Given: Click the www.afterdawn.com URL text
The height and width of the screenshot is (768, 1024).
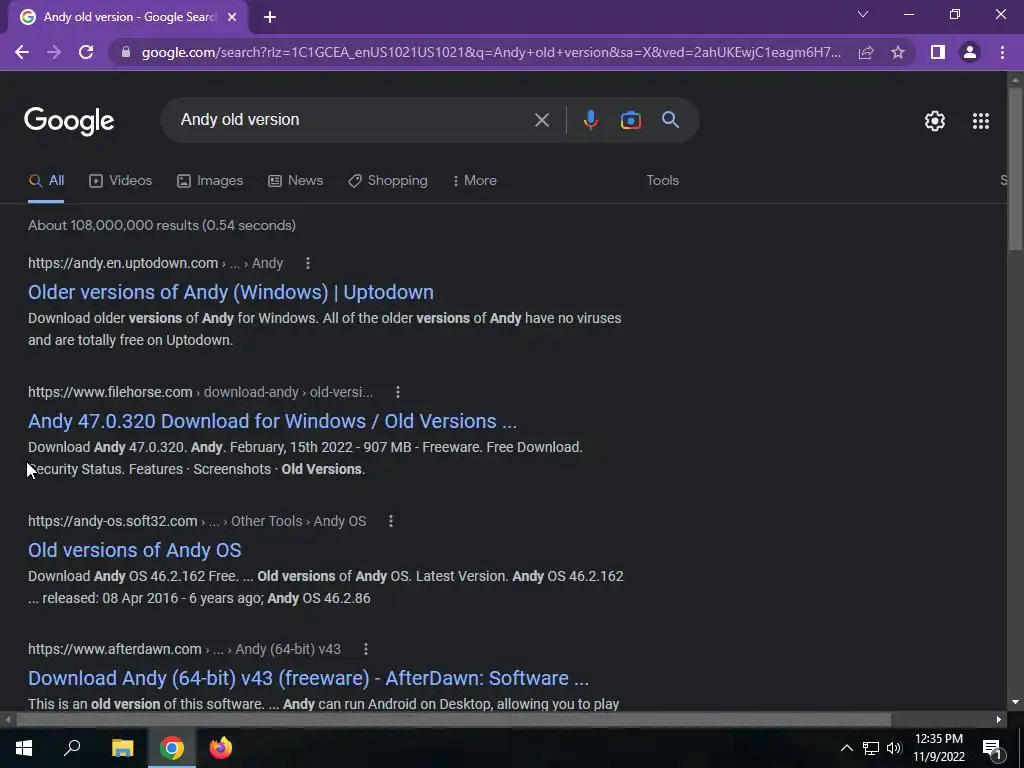Looking at the screenshot, I should [114, 649].
